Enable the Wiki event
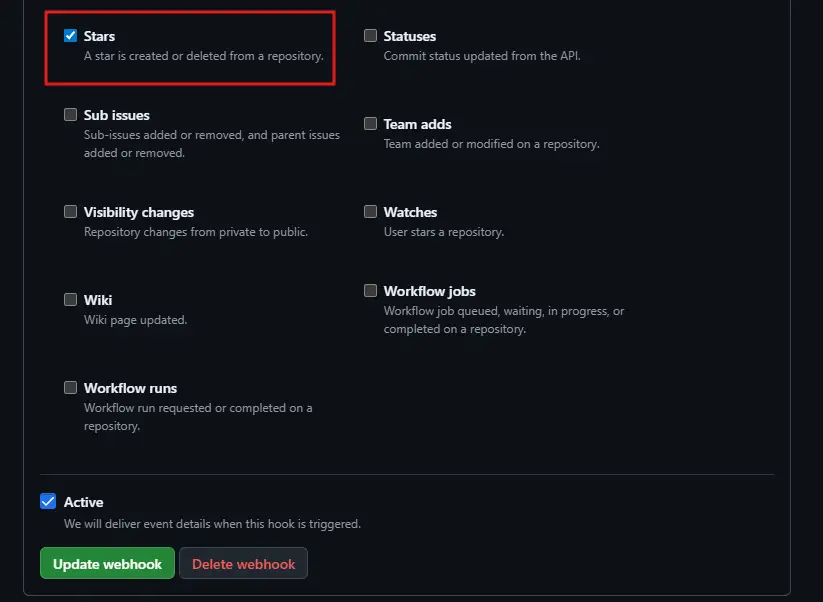Image resolution: width=823 pixels, height=602 pixels. 70,299
